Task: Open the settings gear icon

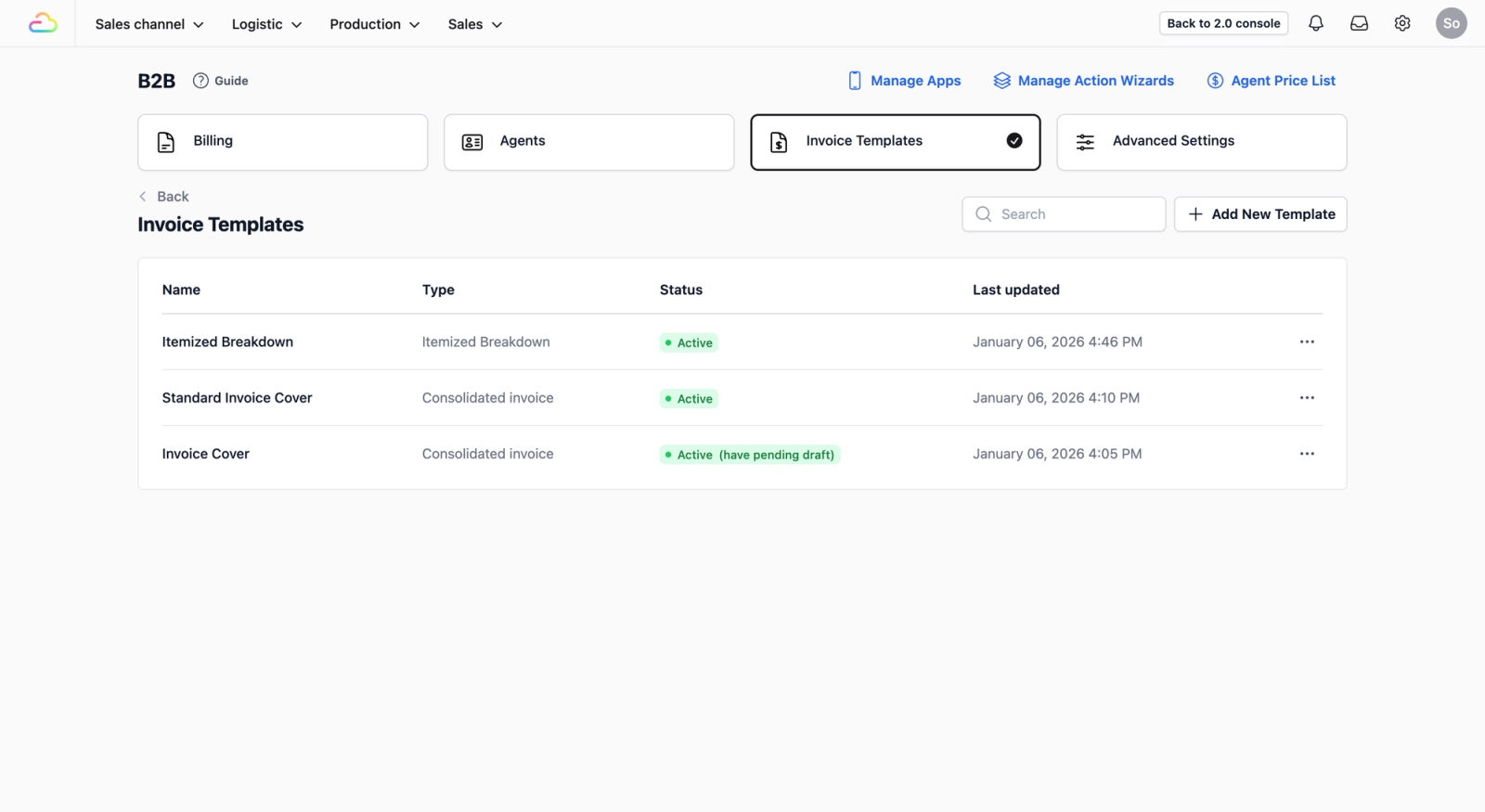Action: pos(1402,23)
